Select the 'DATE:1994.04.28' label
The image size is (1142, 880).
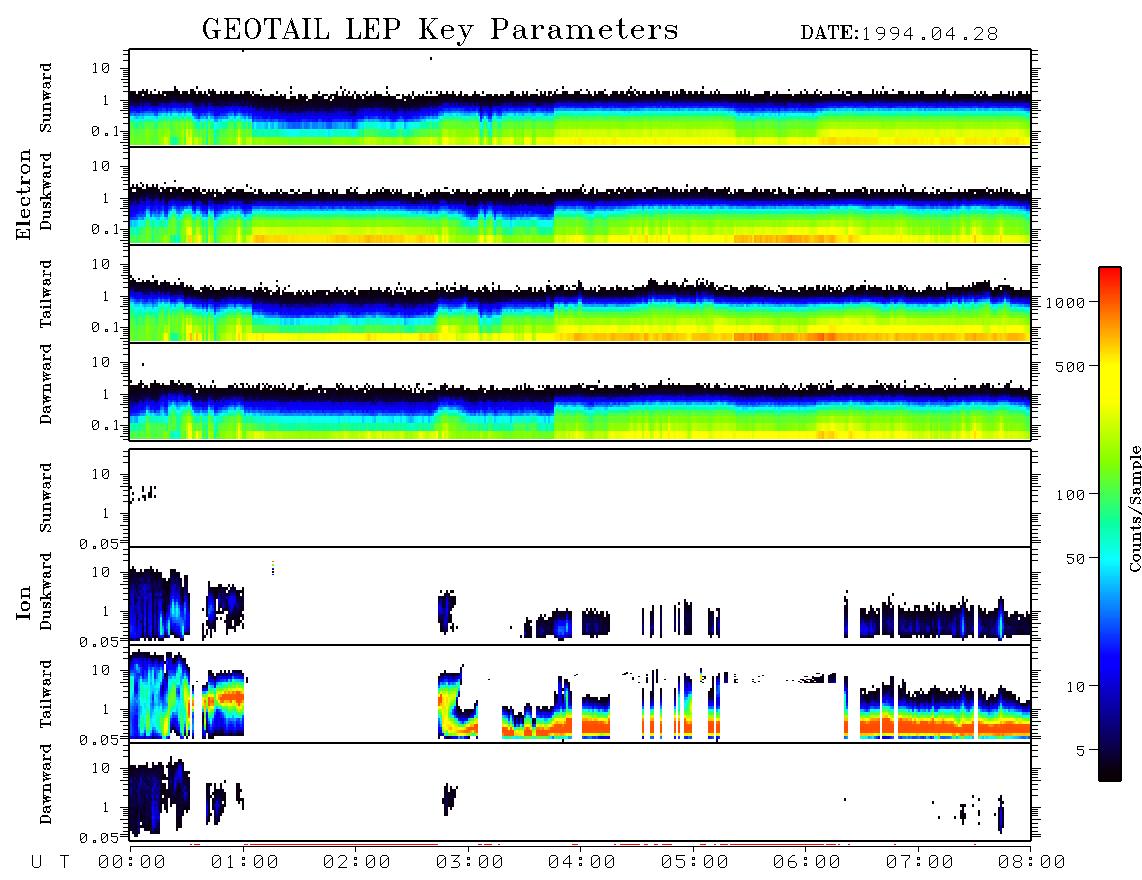[x=899, y=34]
